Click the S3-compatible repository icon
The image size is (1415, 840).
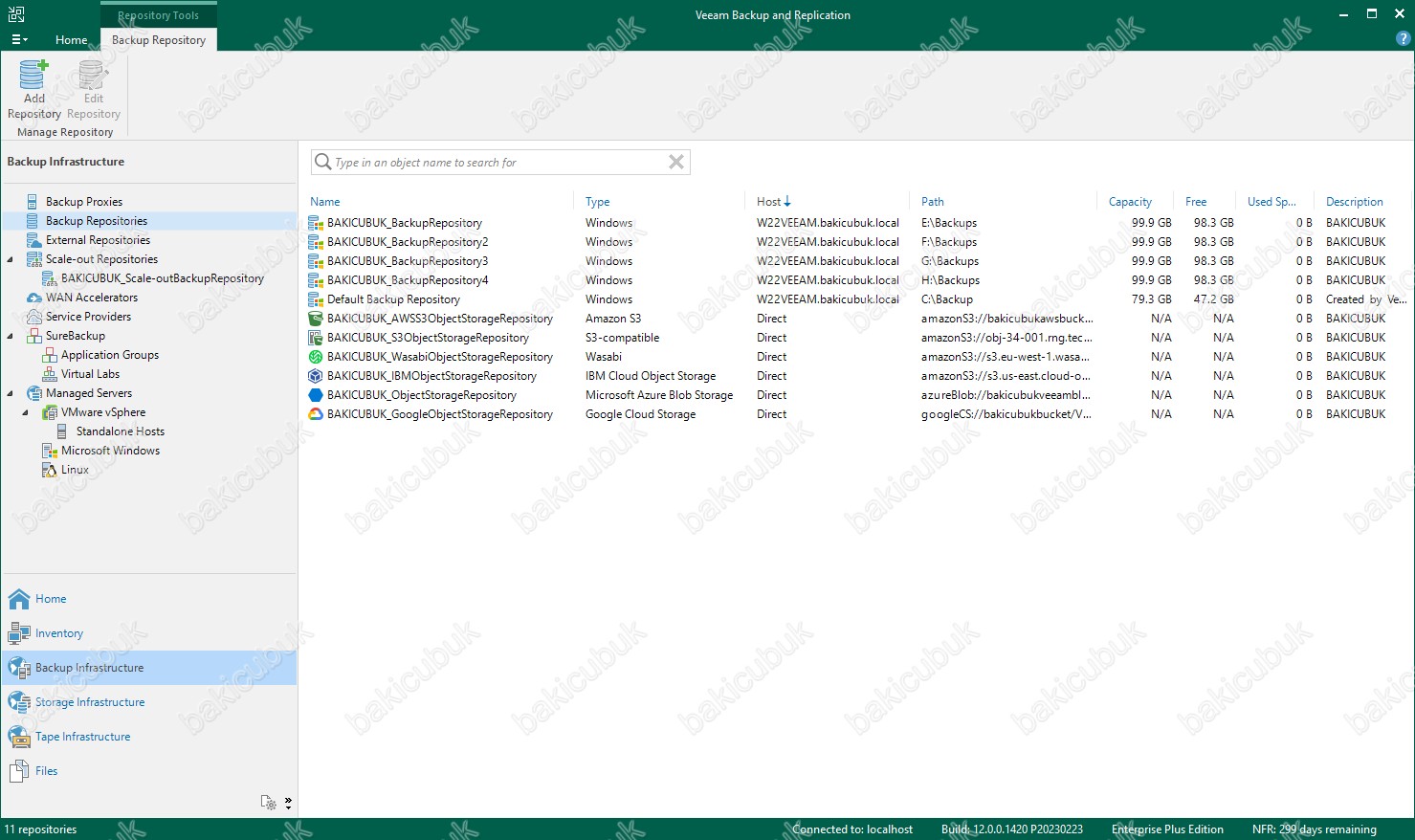click(316, 338)
